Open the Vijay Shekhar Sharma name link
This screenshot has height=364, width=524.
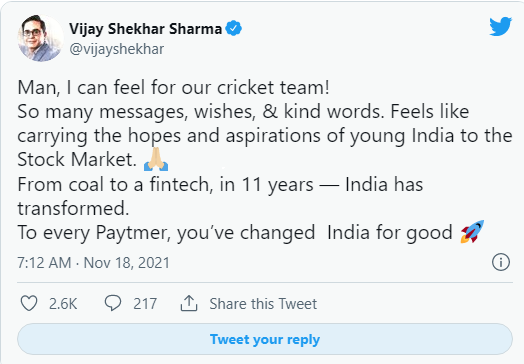(x=145, y=29)
